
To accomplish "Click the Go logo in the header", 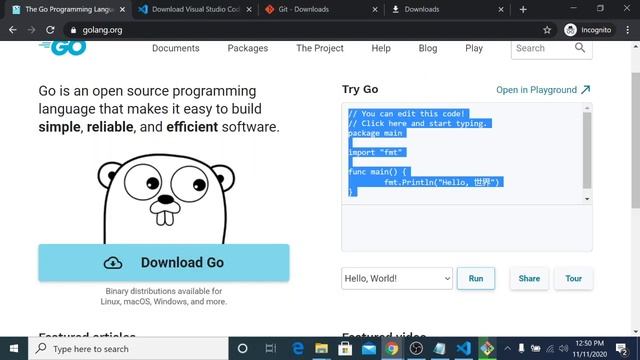I will click(62, 48).
